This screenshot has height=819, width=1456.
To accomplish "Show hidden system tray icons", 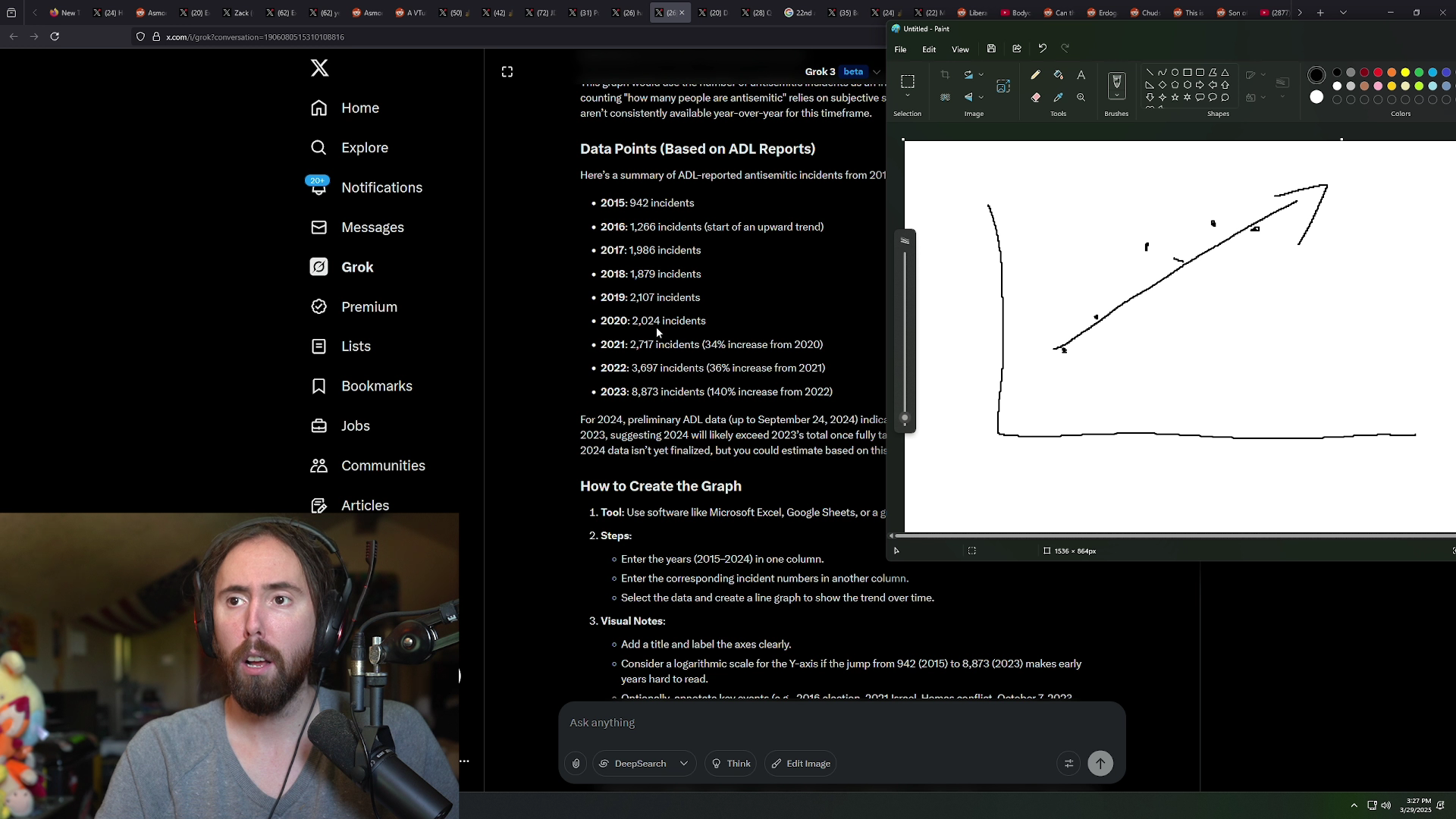I will pos(1354,805).
